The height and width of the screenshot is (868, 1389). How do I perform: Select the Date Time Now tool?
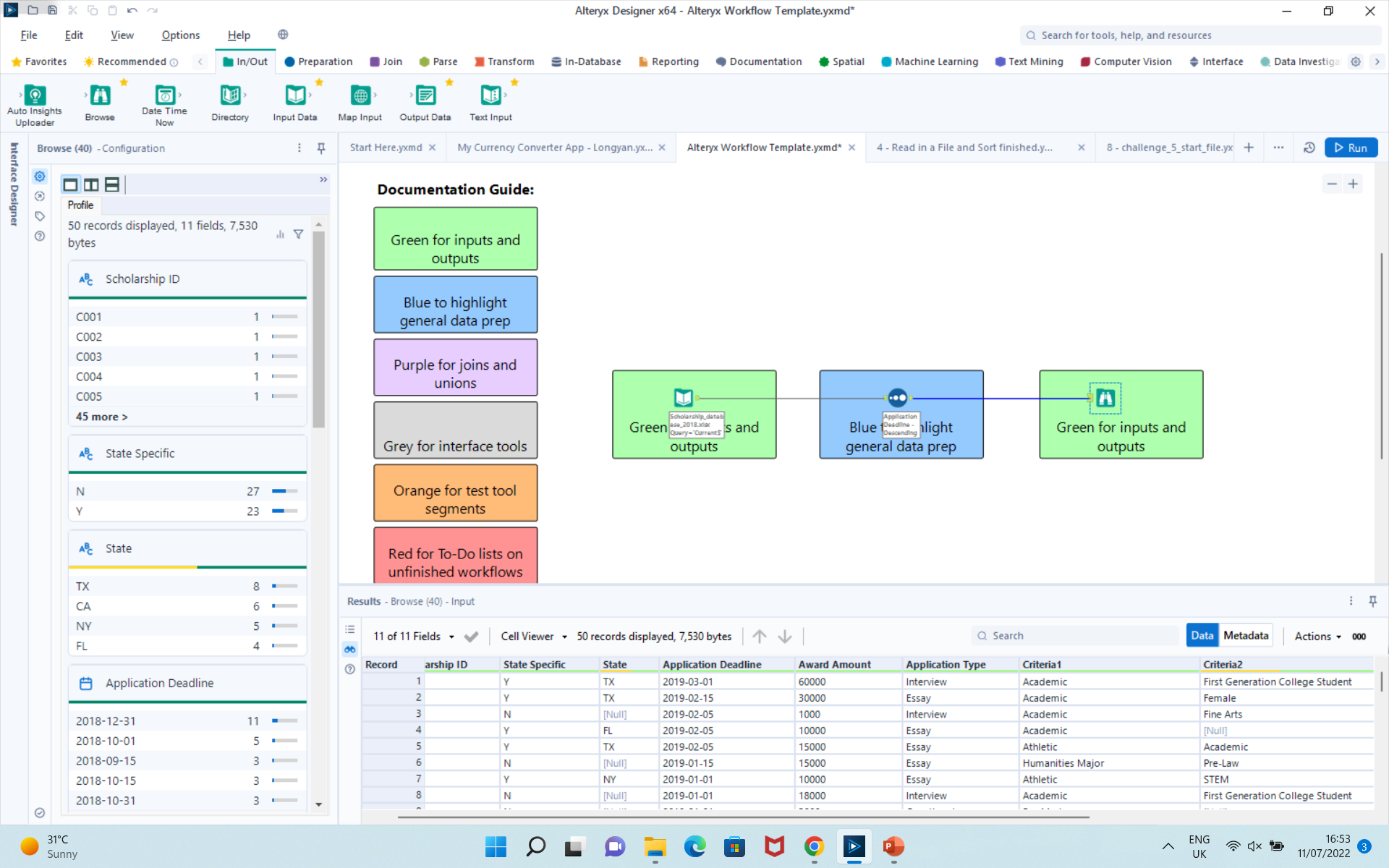coord(164,105)
